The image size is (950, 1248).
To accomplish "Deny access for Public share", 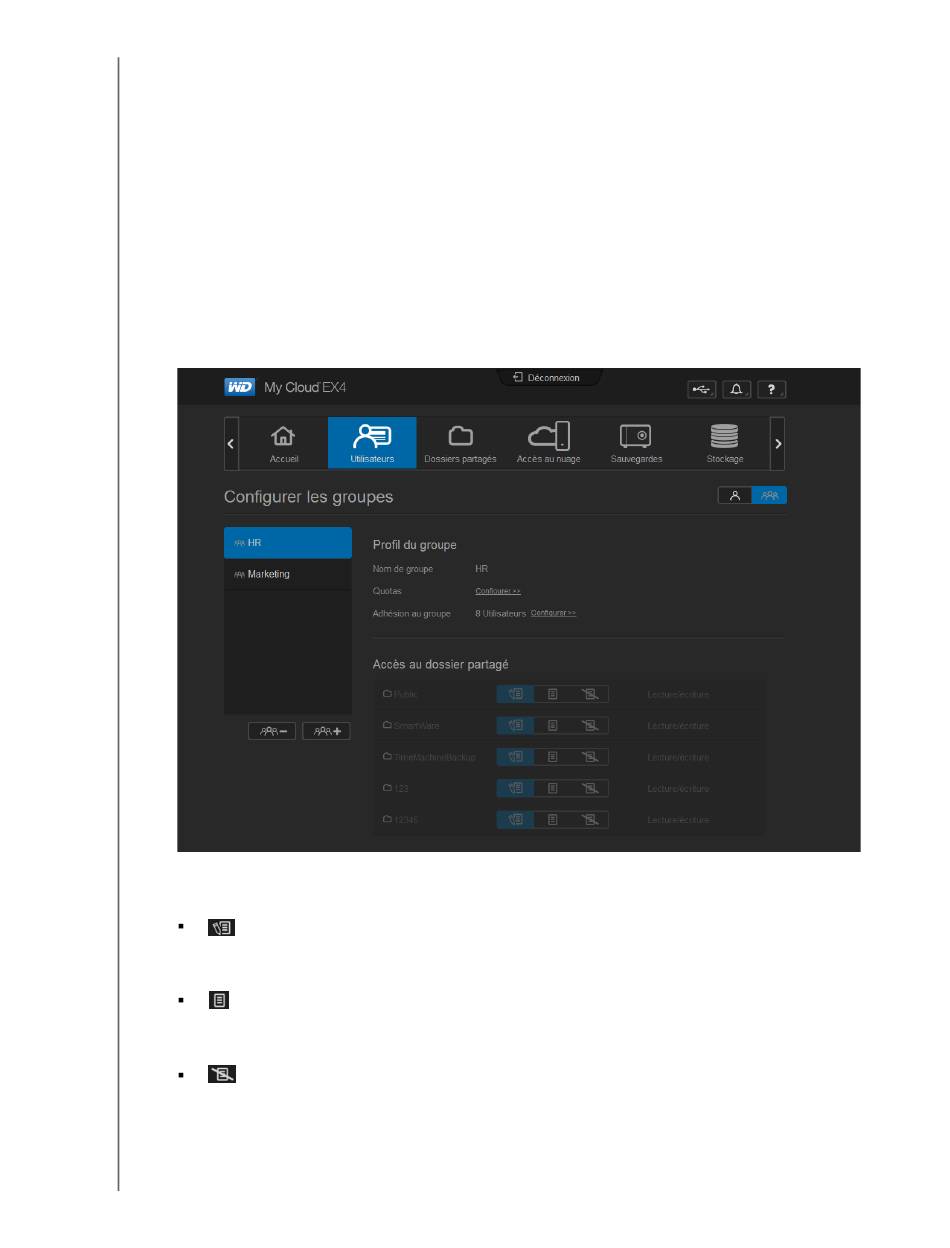I will (590, 694).
